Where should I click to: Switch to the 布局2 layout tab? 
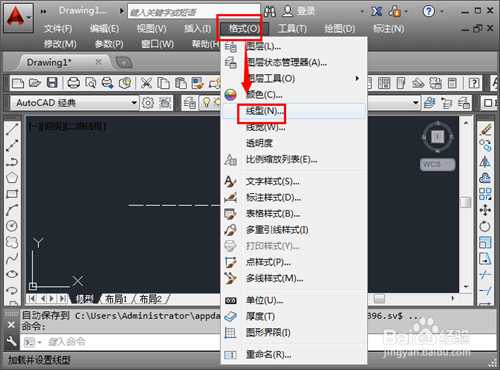tap(150, 299)
